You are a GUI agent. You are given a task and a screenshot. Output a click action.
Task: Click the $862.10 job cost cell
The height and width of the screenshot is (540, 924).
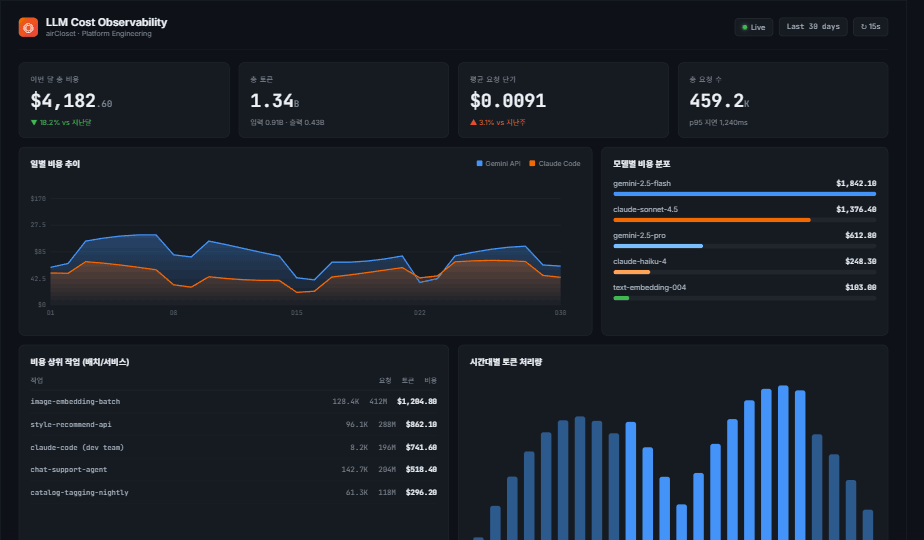[421, 424]
